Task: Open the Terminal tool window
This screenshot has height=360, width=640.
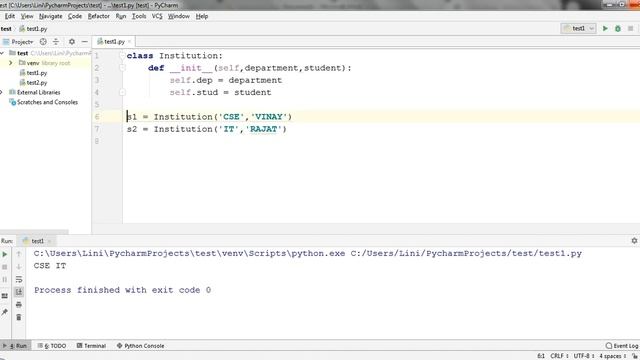Action: [x=91, y=346]
